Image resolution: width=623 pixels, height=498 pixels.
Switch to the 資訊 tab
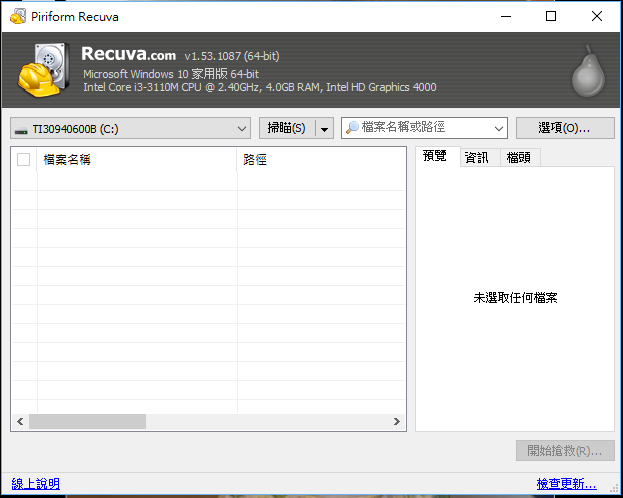[x=480, y=158]
